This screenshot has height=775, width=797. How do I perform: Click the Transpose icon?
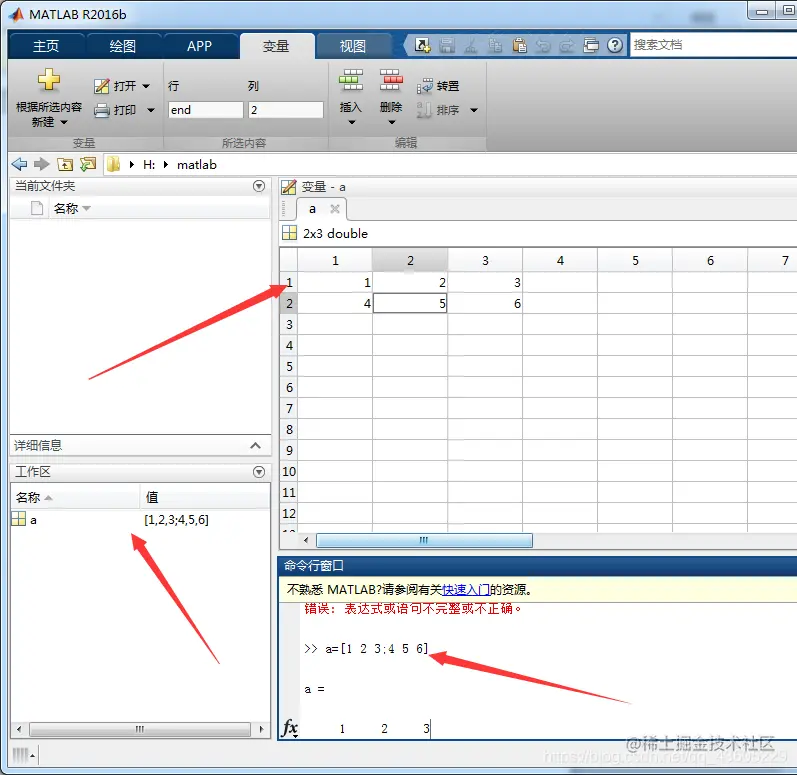[424, 86]
